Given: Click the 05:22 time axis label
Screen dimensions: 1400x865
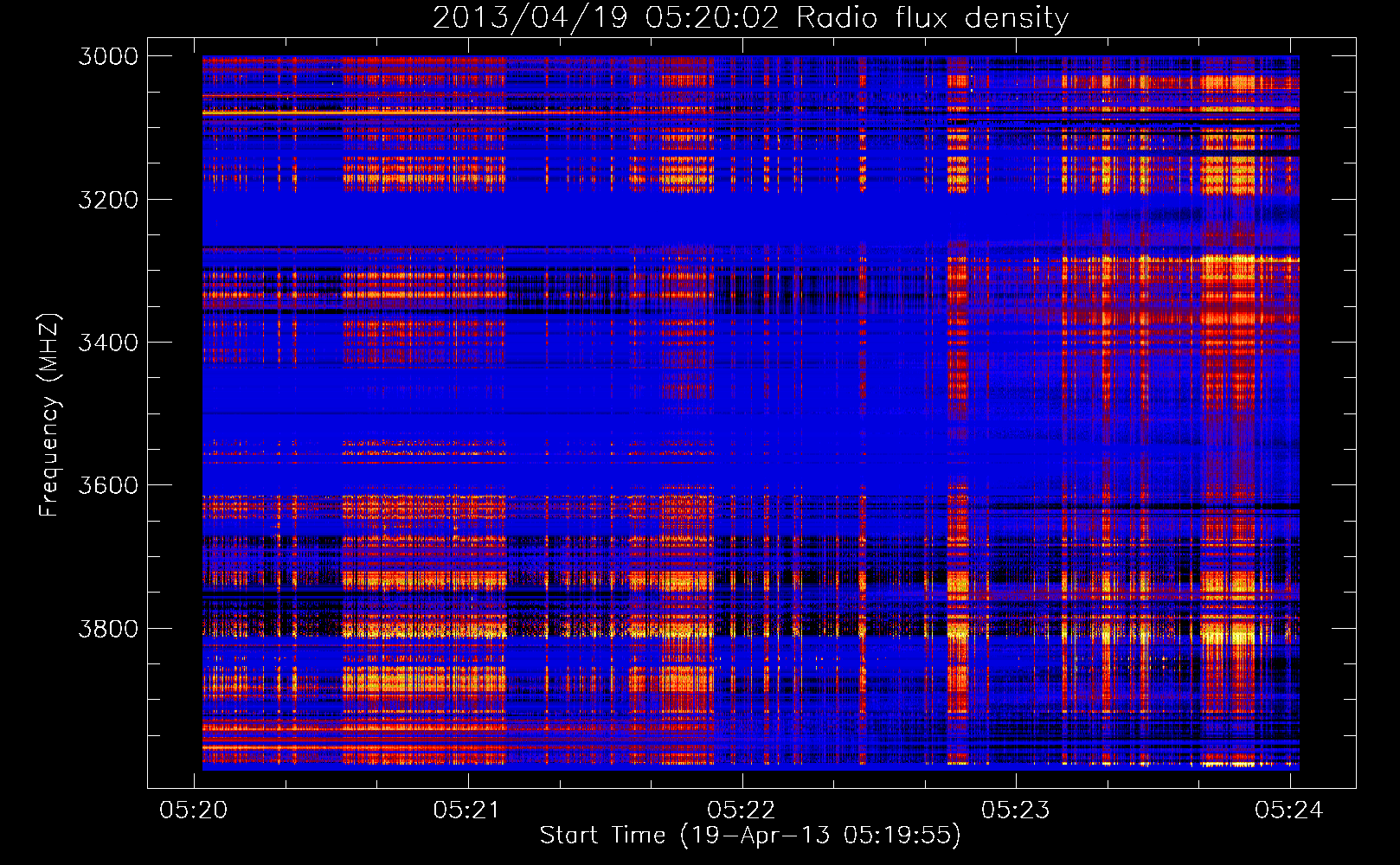Looking at the screenshot, I should point(742,810).
